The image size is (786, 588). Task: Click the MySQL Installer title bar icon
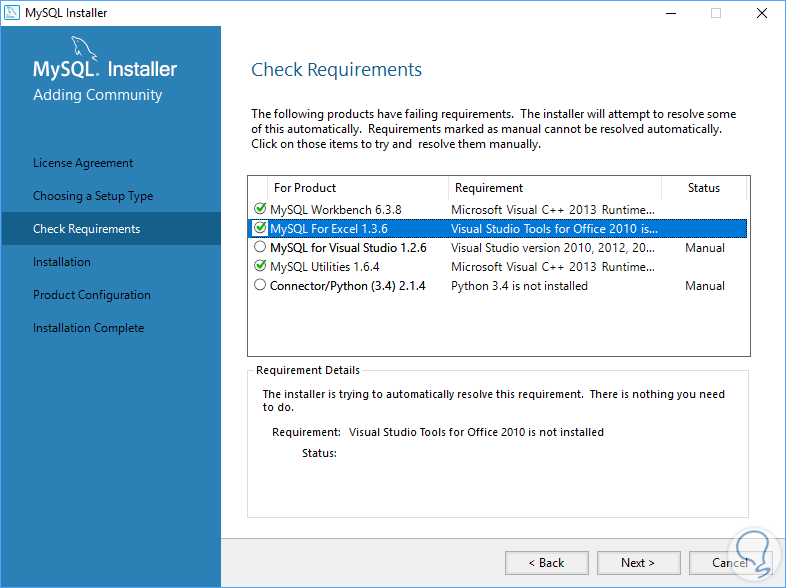(12, 13)
